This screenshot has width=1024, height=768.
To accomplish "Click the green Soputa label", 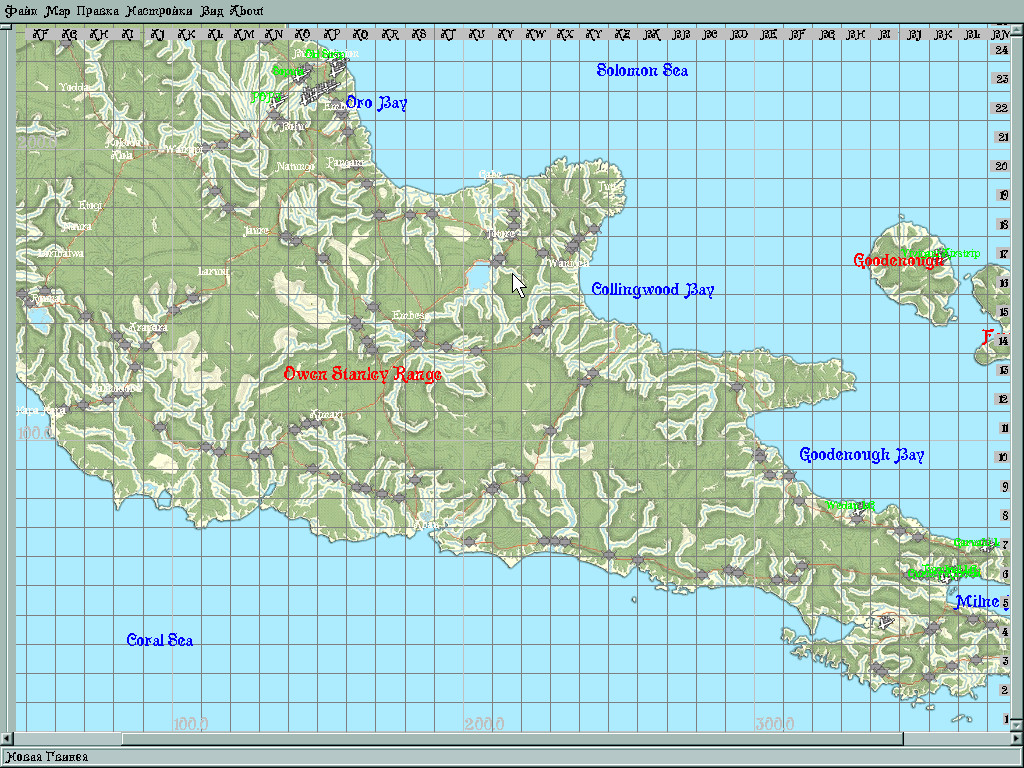I will (288, 71).
